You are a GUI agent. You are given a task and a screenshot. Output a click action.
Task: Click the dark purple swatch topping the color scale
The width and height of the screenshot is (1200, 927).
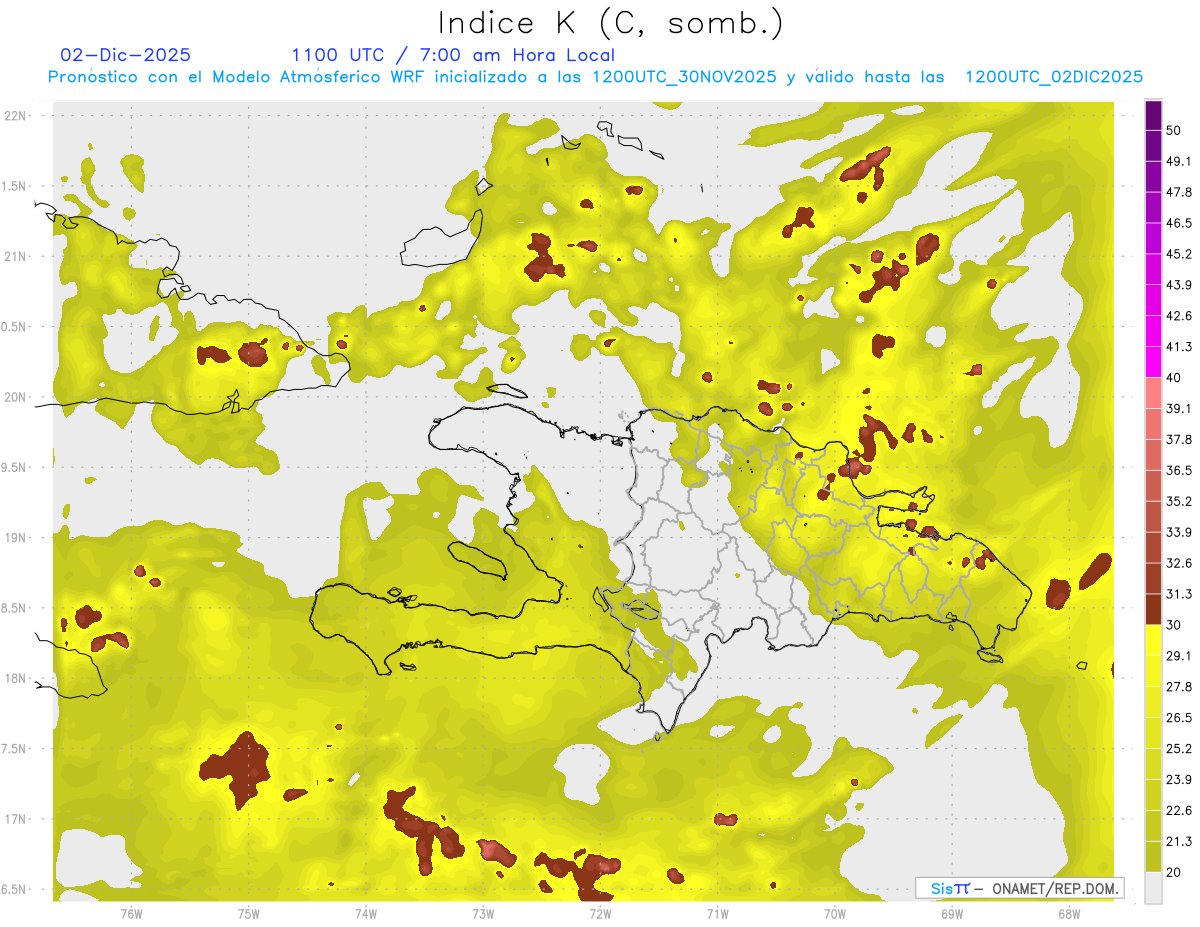1153,115
